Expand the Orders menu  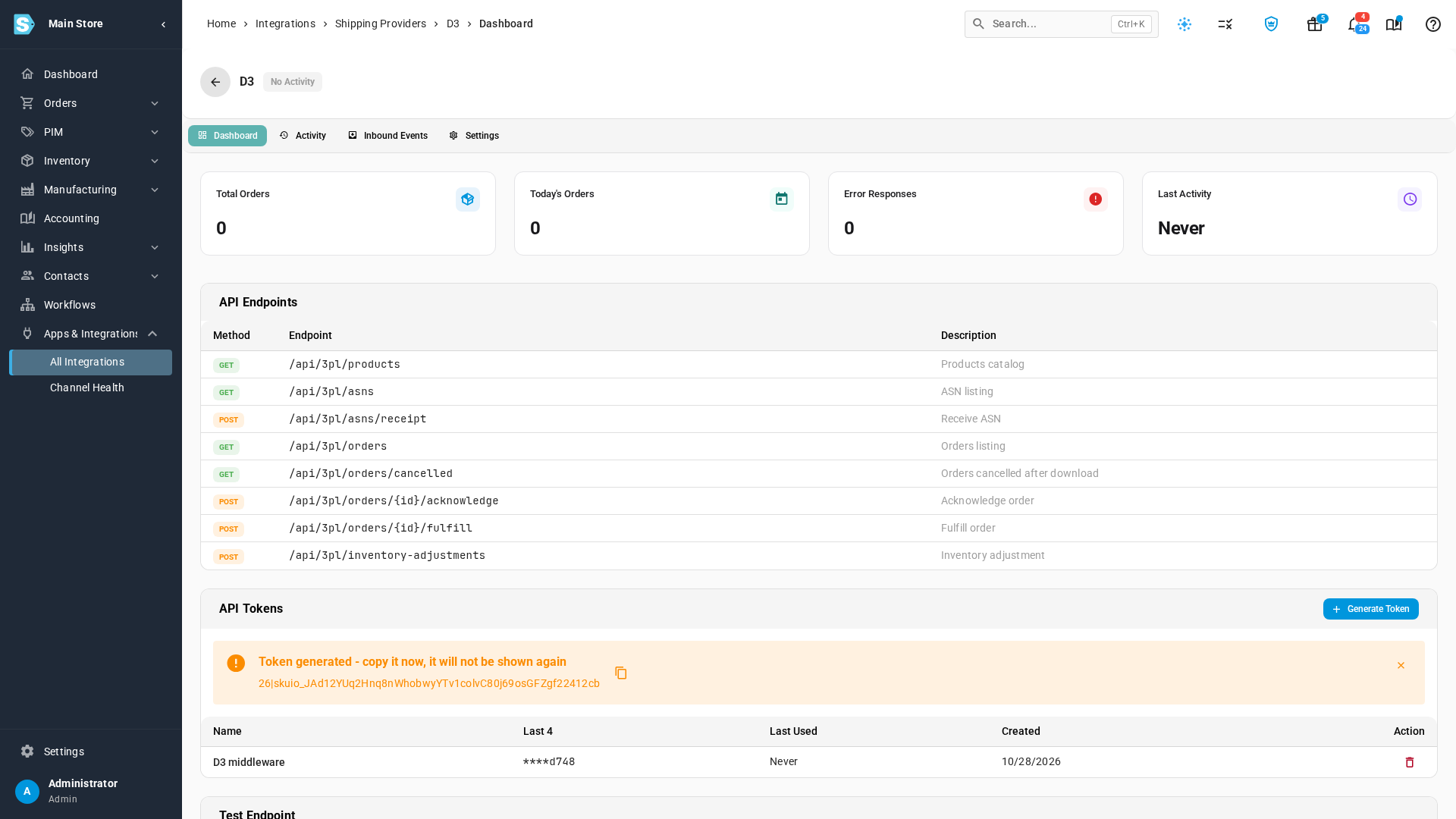coord(91,103)
